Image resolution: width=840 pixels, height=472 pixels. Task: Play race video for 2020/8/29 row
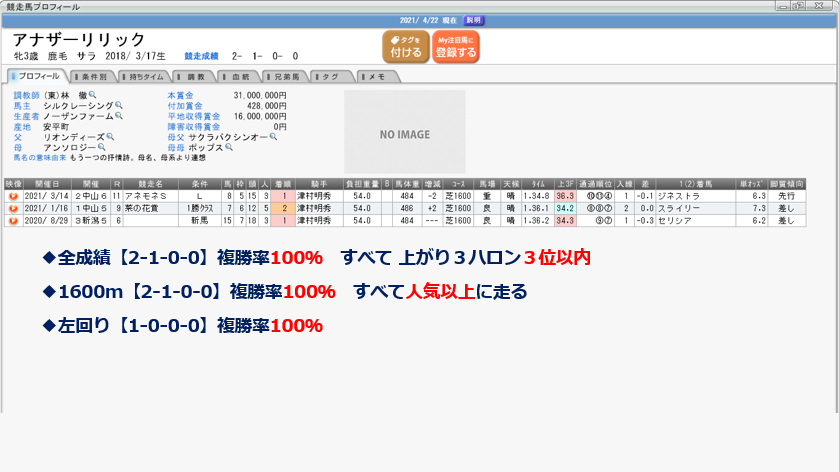pos(13,221)
